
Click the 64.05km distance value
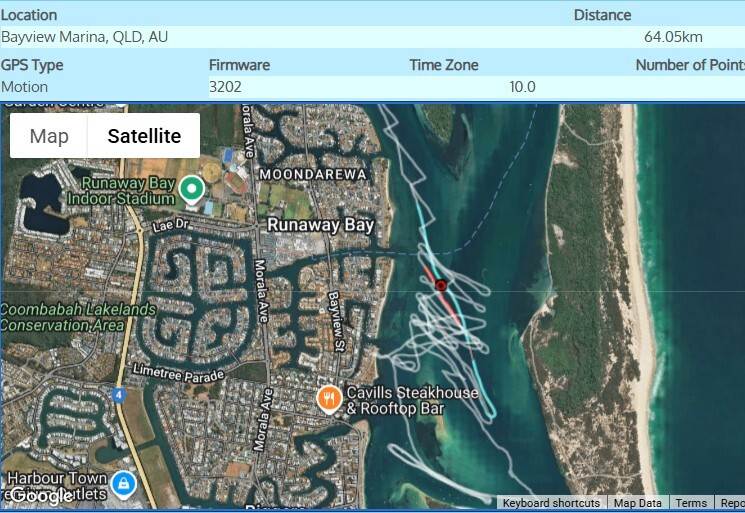[673, 37]
